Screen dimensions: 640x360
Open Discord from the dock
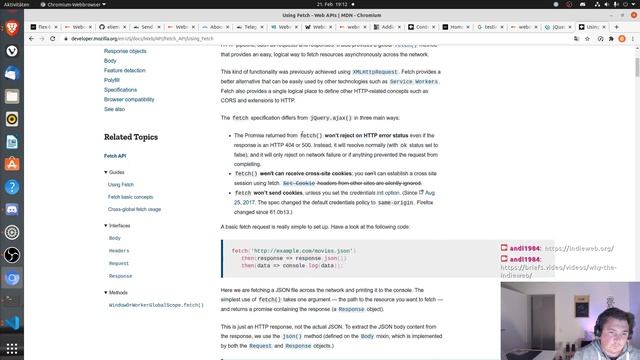tap(12, 210)
